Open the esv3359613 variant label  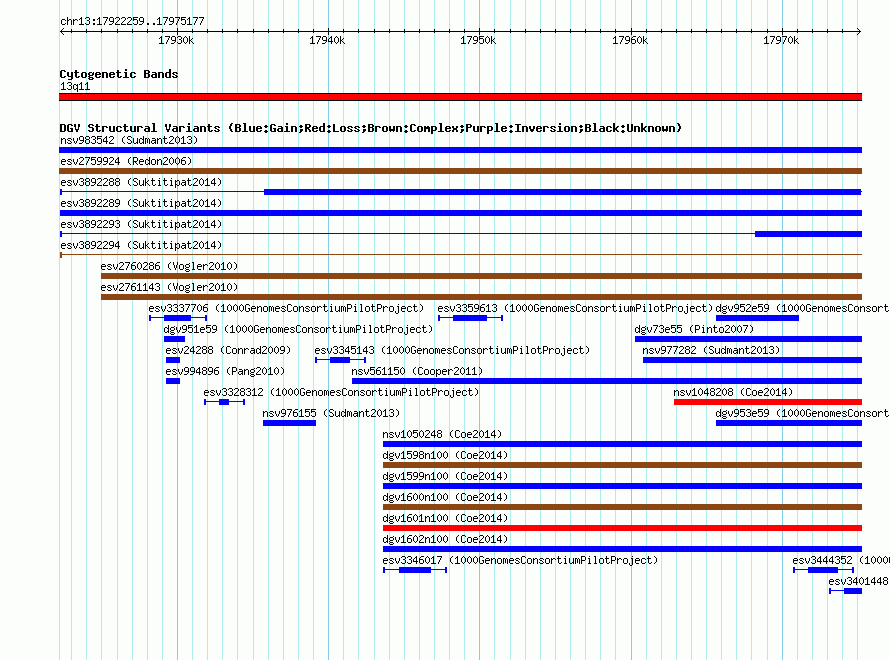[574, 308]
